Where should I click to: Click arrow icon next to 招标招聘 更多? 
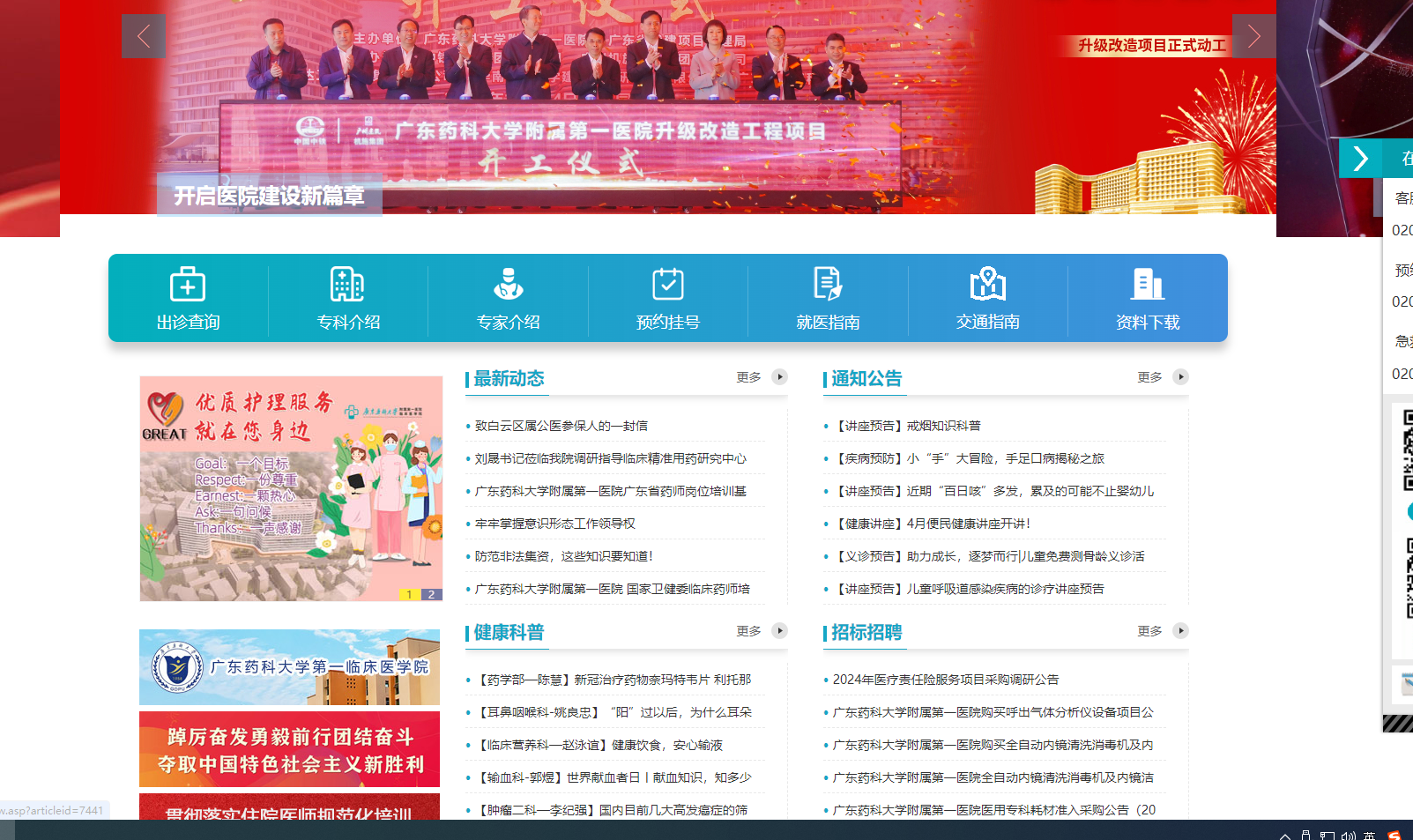click(x=1180, y=631)
